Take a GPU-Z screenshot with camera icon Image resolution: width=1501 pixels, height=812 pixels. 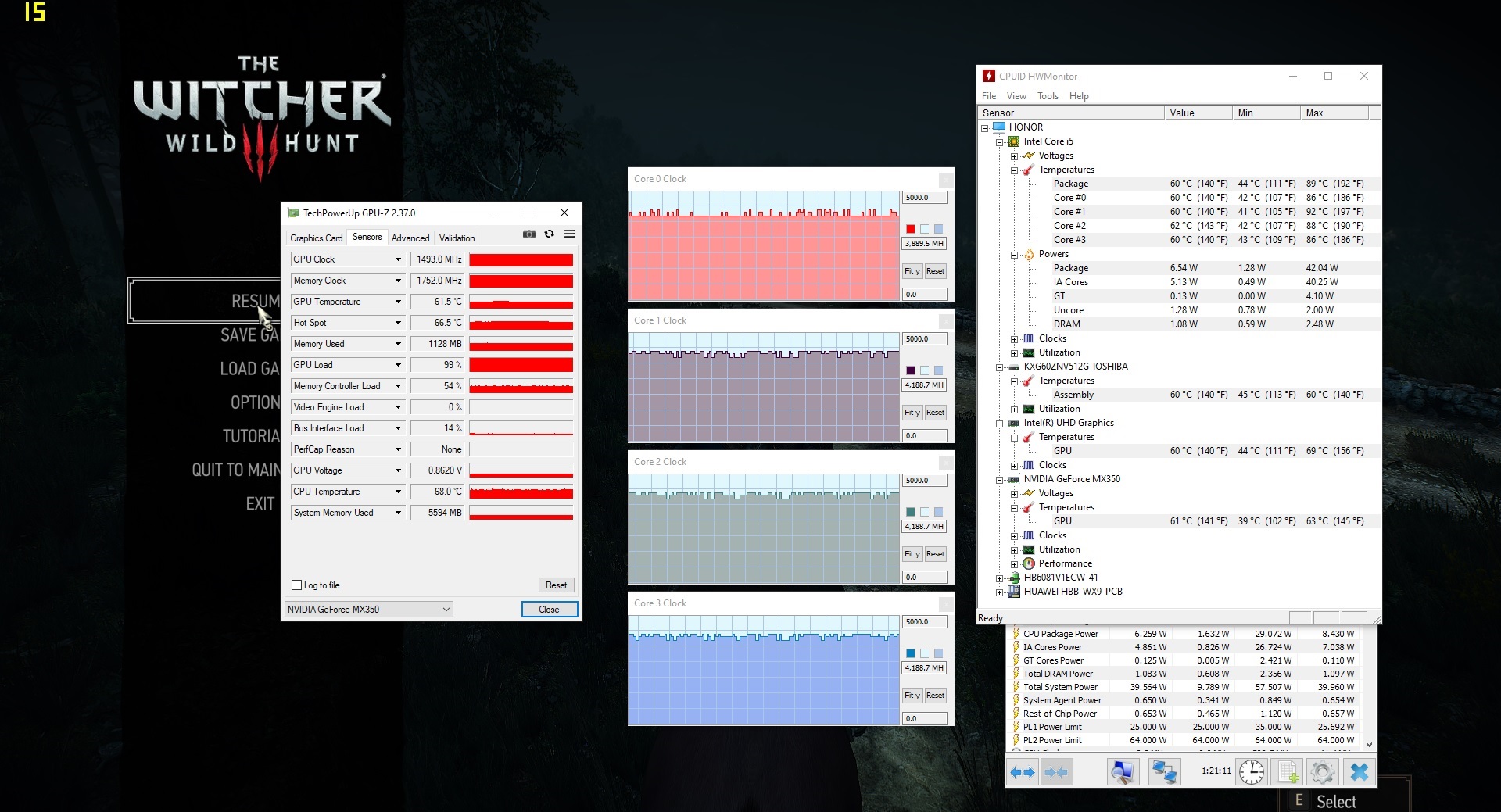[529, 234]
